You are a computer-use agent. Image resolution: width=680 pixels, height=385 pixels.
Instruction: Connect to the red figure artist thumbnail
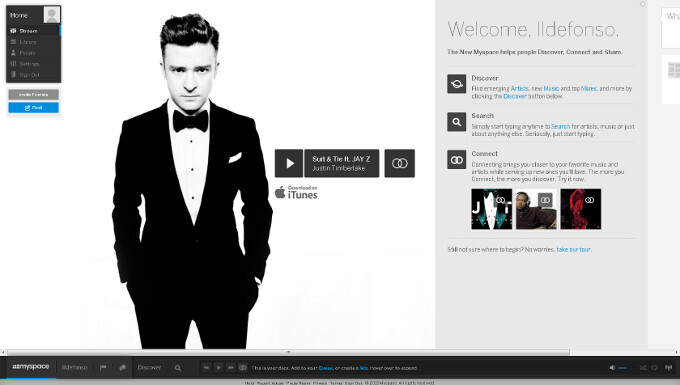589,200
